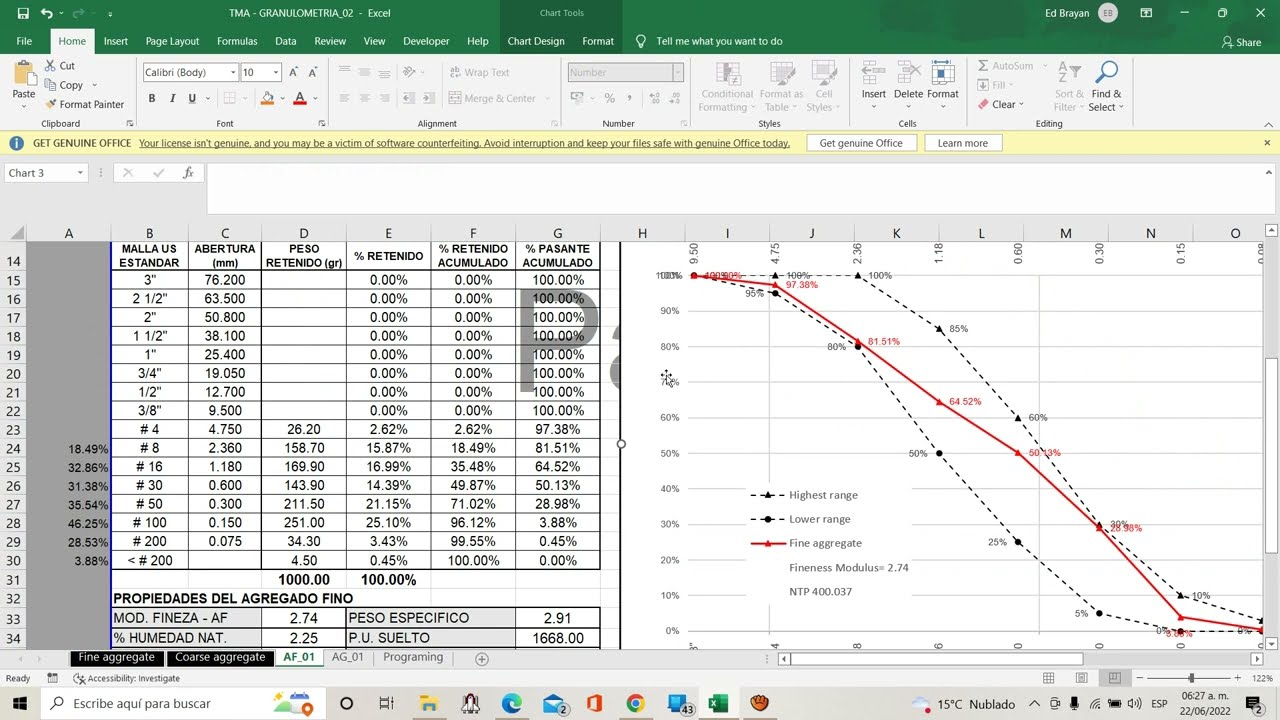Open Excel from the Windows taskbar
Screen dimensions: 1280x720
tap(717, 704)
